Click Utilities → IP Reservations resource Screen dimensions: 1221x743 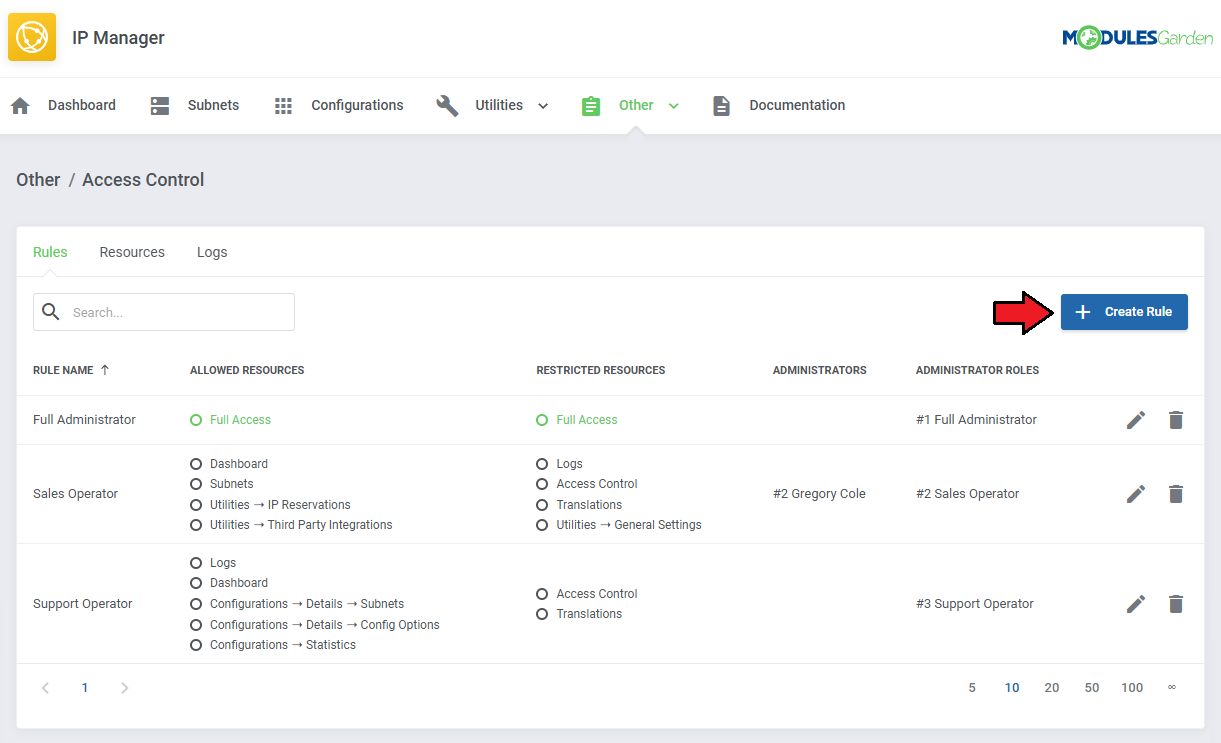pyautogui.click(x=280, y=505)
